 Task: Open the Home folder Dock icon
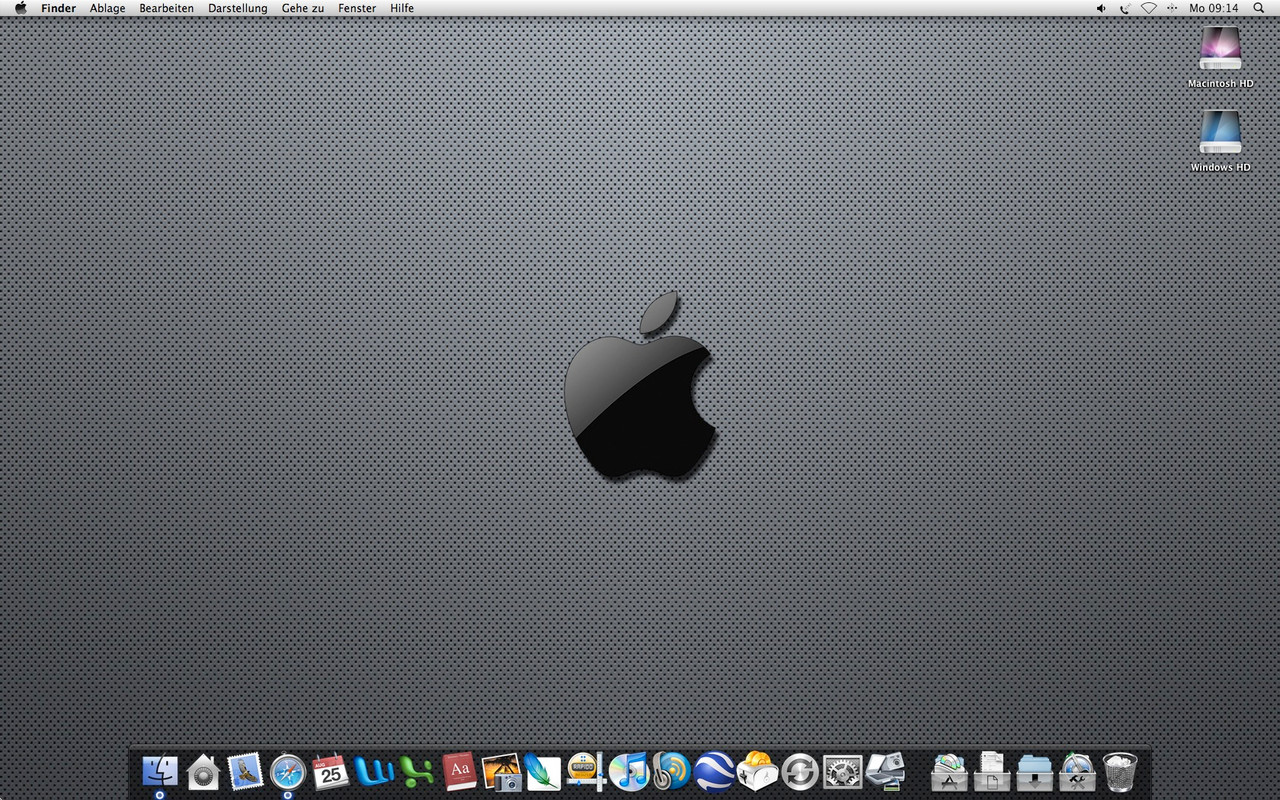(x=203, y=772)
